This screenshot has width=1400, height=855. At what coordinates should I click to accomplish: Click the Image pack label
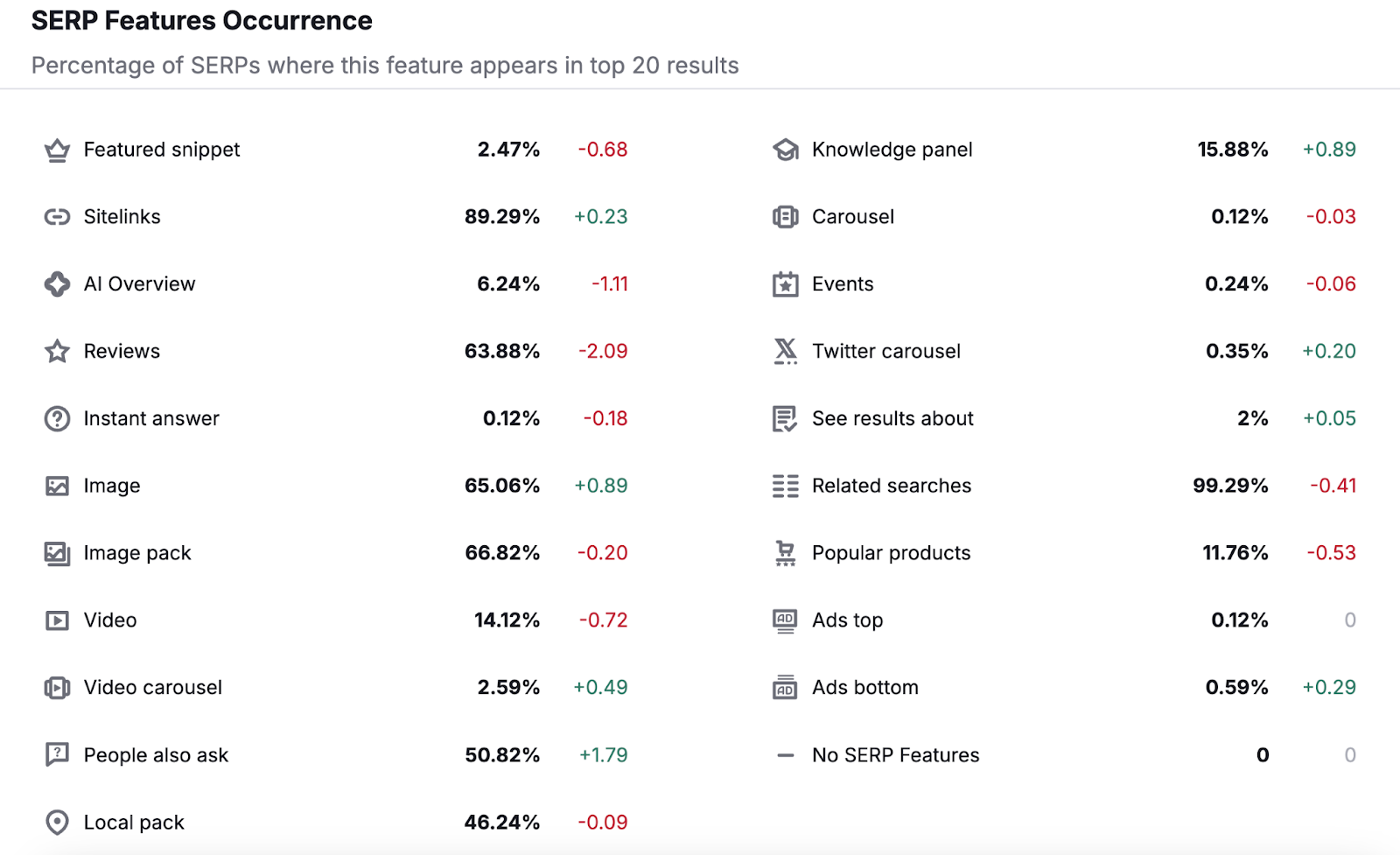(137, 552)
